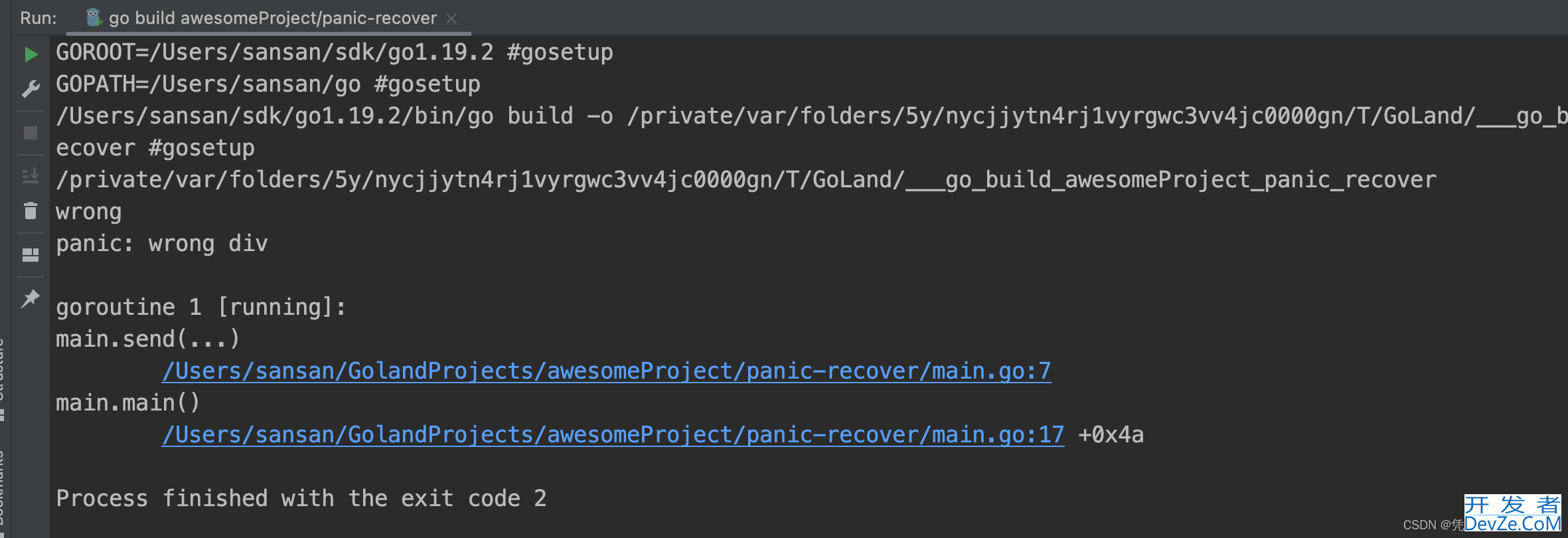1568x538 pixels.
Task: Toggle scroll to end of output
Action: click(x=31, y=175)
